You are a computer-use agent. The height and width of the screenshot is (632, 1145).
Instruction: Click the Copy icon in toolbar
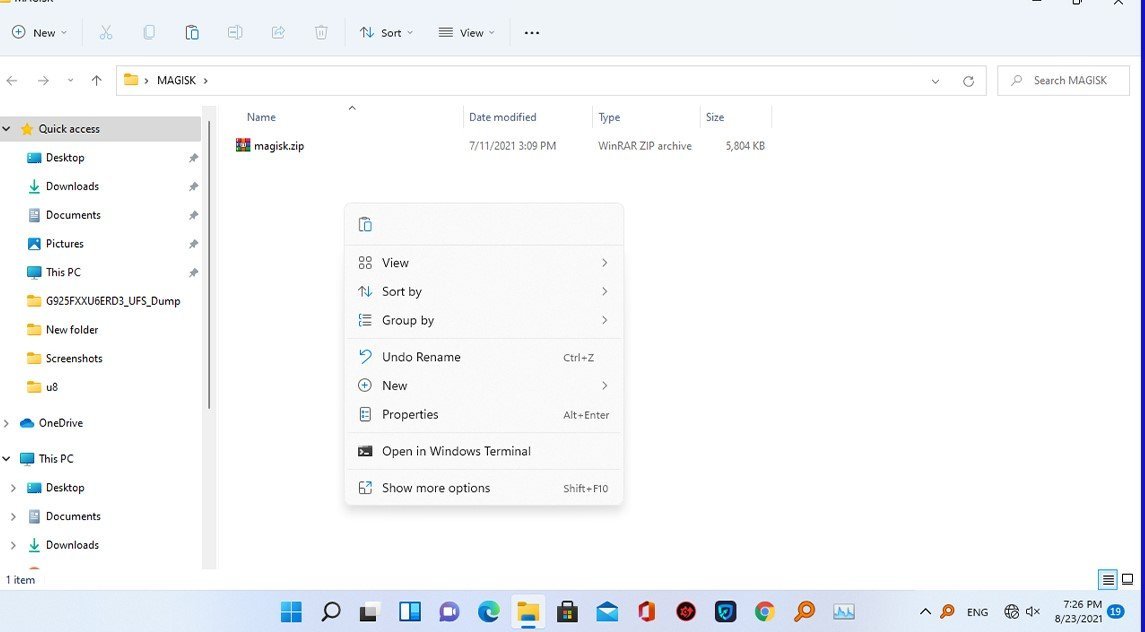(149, 33)
